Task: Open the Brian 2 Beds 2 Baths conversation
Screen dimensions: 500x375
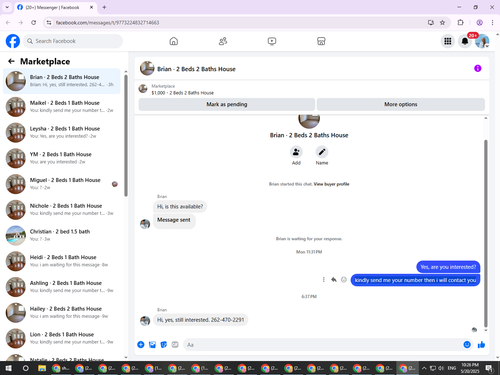Action: click(62, 81)
